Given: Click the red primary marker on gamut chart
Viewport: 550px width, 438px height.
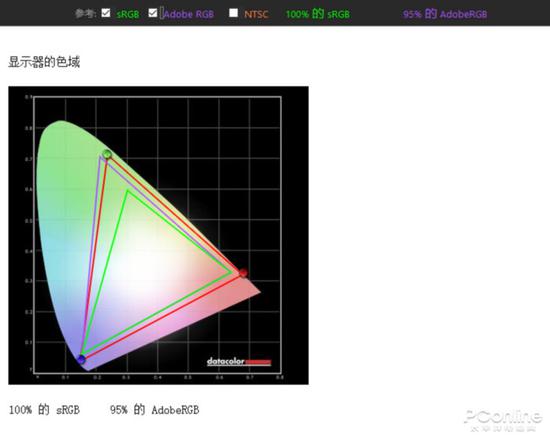Looking at the screenshot, I should 243,272.
